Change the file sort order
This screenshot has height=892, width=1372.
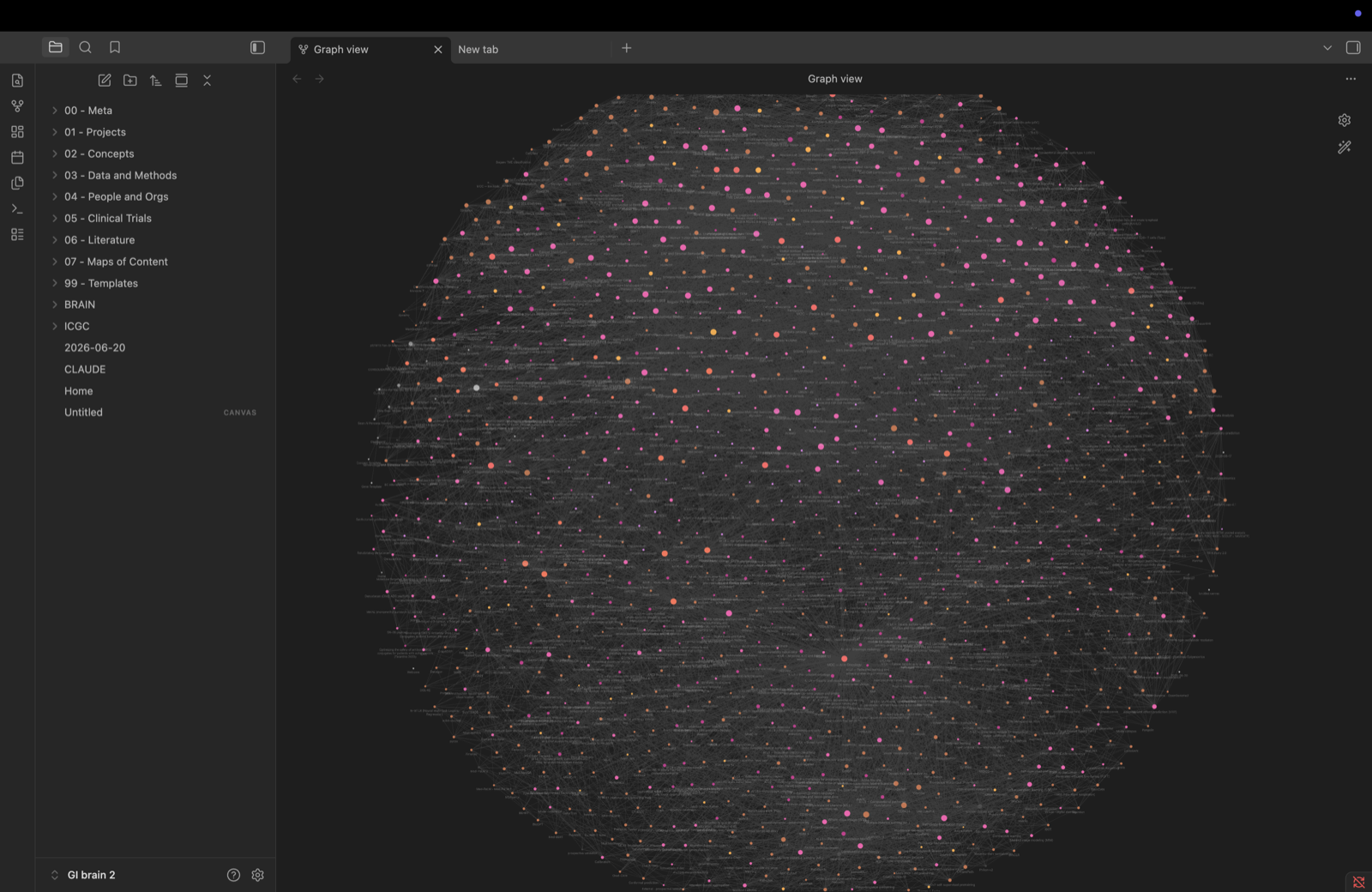click(x=155, y=80)
